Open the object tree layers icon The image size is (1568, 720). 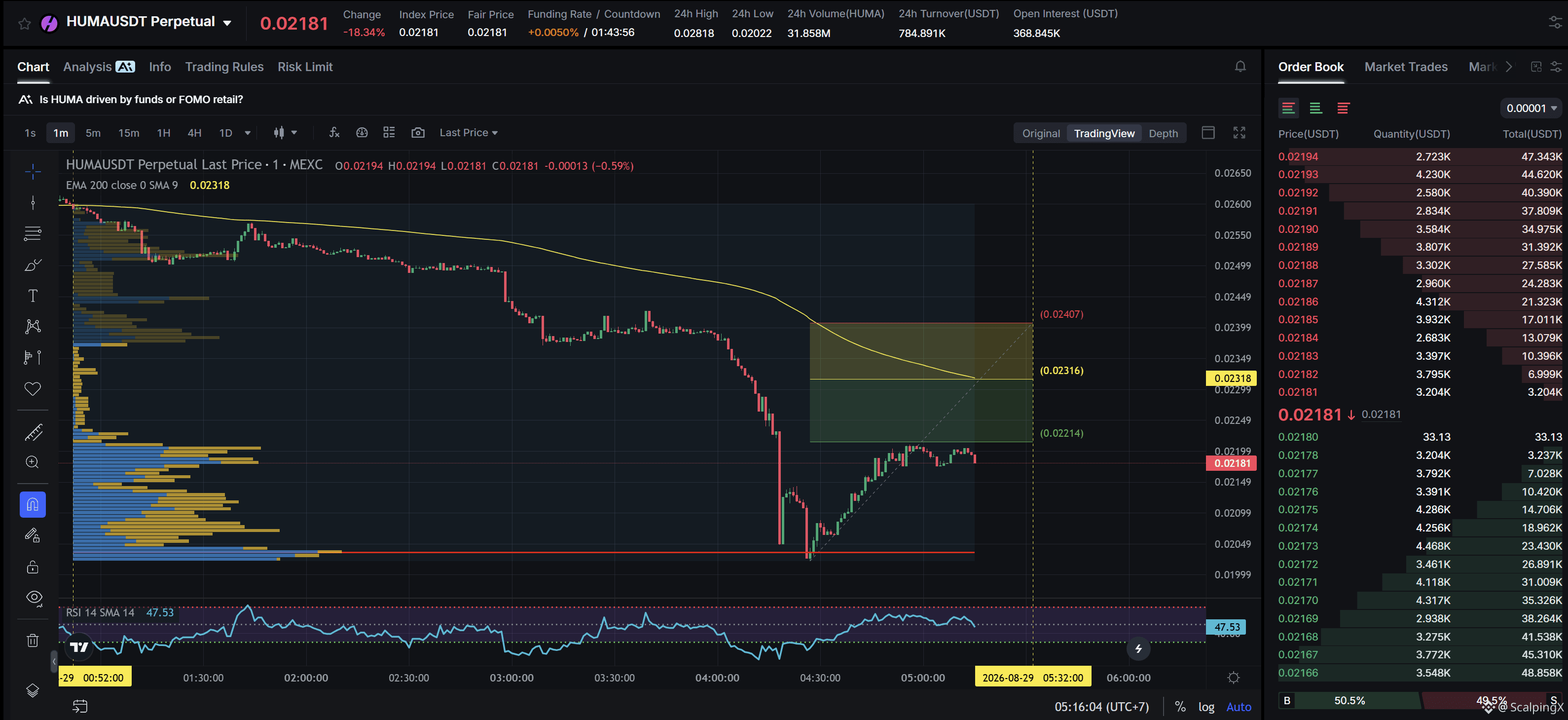[x=33, y=690]
